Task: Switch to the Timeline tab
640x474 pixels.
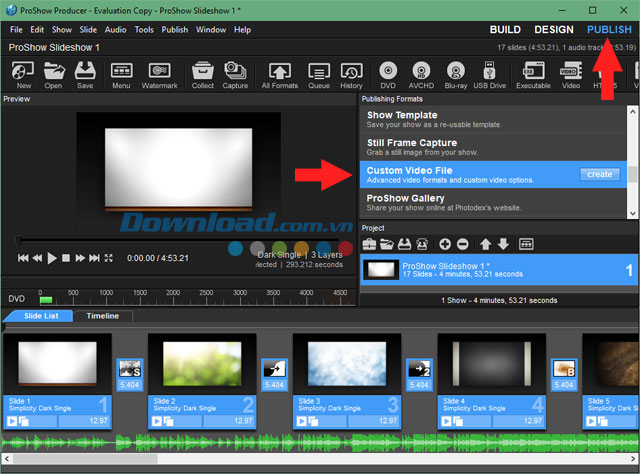Action: click(102, 316)
